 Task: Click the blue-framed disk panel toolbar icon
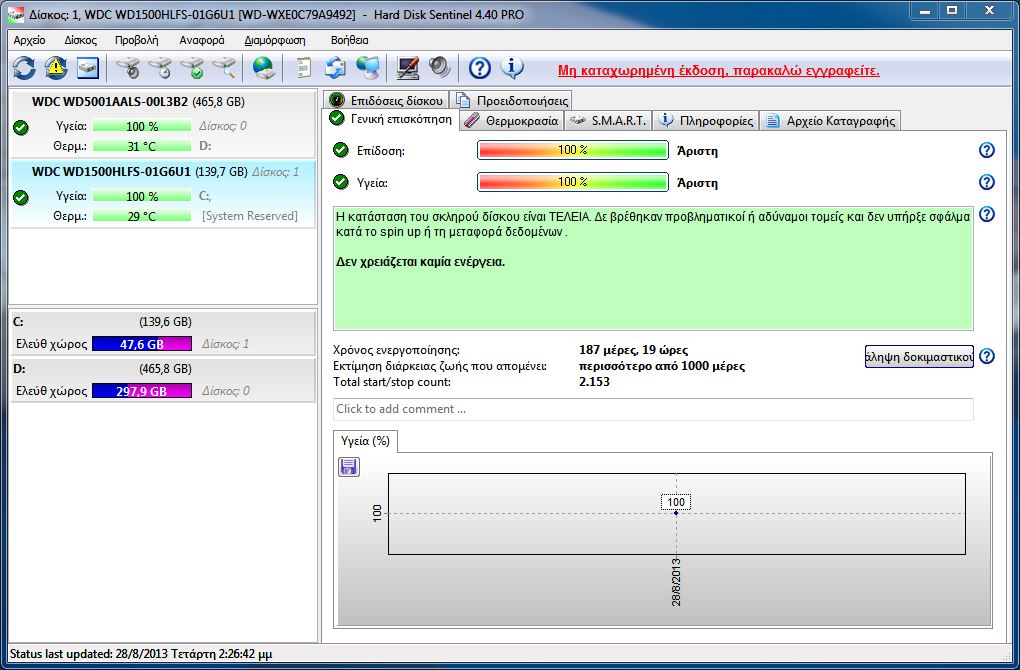88,68
